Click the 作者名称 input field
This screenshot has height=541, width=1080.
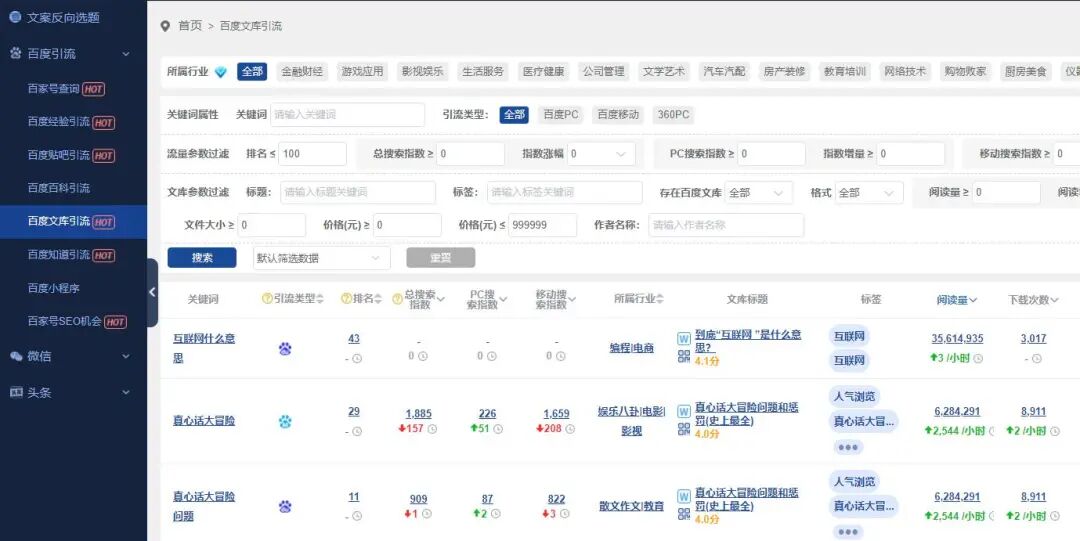point(726,225)
